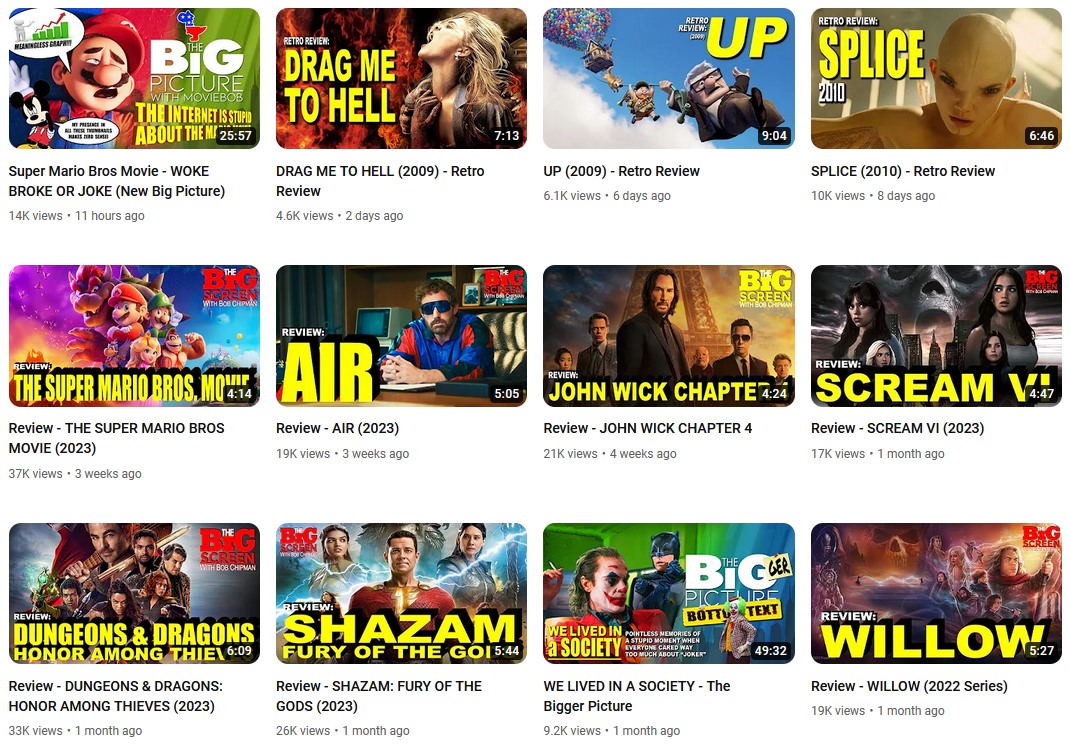1070x753 pixels.
Task: Select the SPLICE 2010 video thumbnail
Action: [x=936, y=78]
